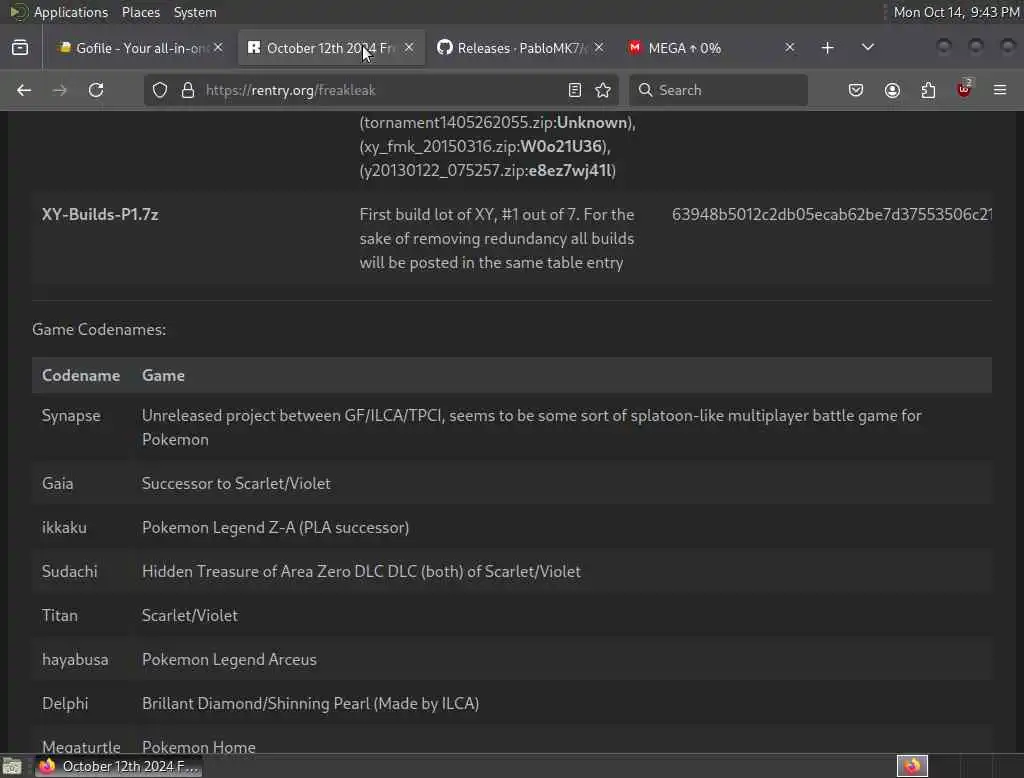Focus the rentry.org URL bar

pos(382,90)
